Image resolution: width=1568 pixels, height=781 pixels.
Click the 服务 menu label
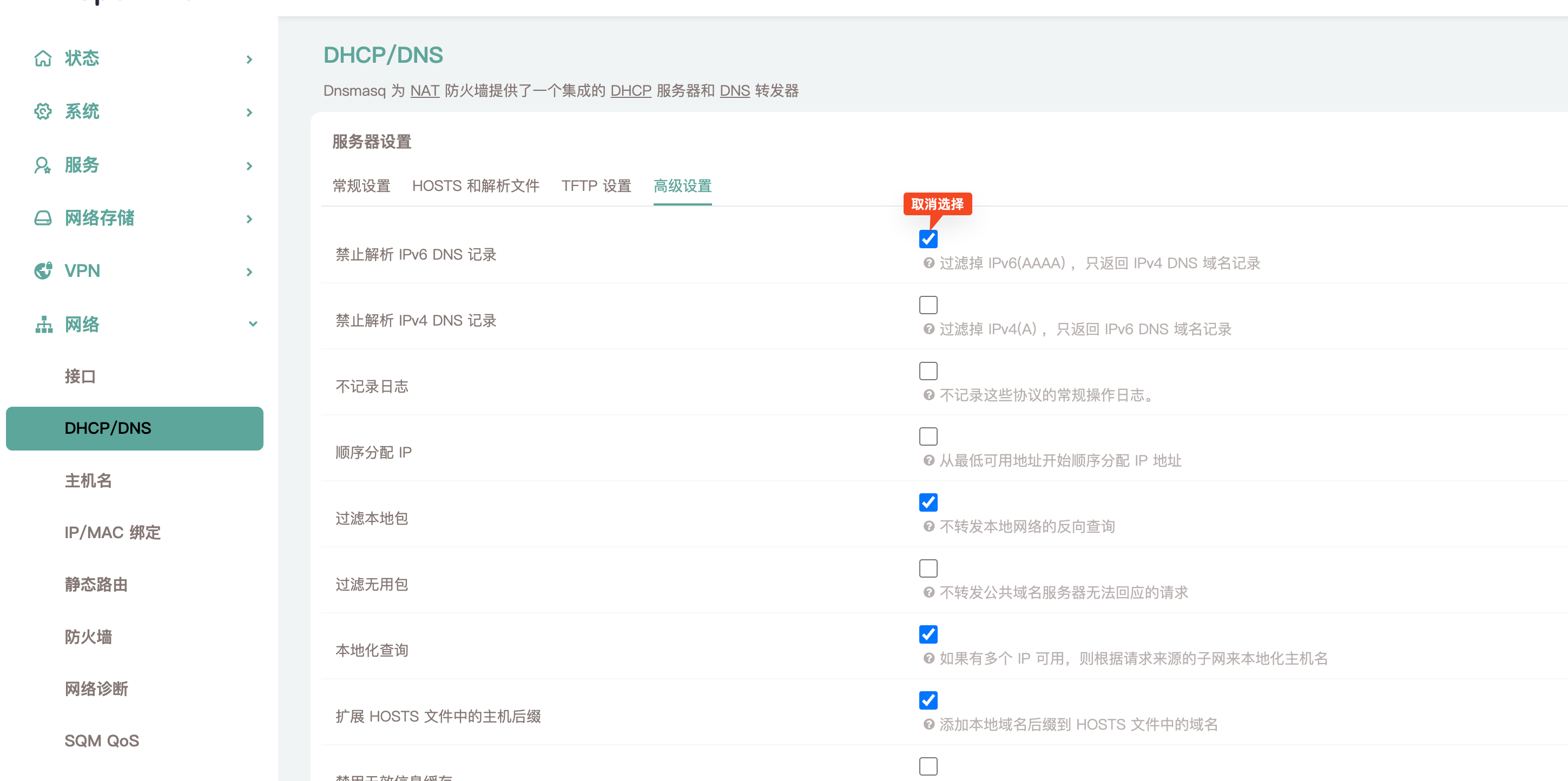coord(82,165)
